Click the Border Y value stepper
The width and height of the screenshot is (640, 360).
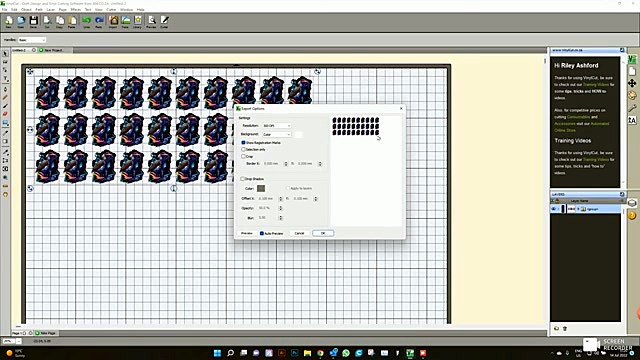pyautogui.click(x=320, y=164)
